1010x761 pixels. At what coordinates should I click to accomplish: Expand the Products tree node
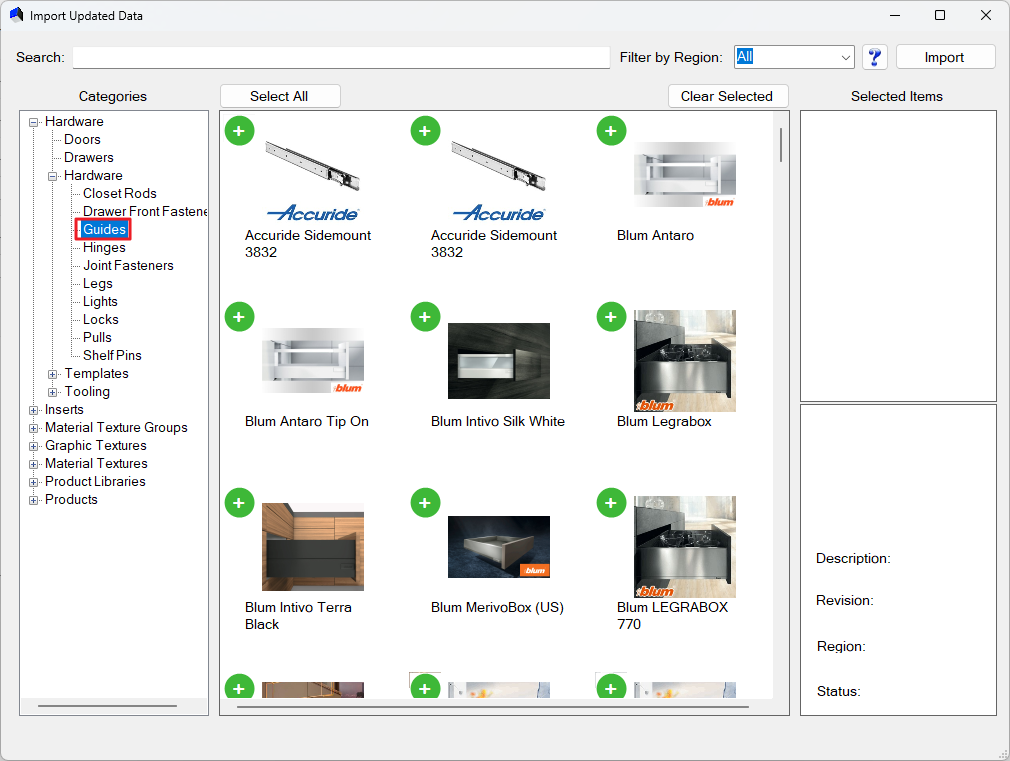tap(33, 501)
